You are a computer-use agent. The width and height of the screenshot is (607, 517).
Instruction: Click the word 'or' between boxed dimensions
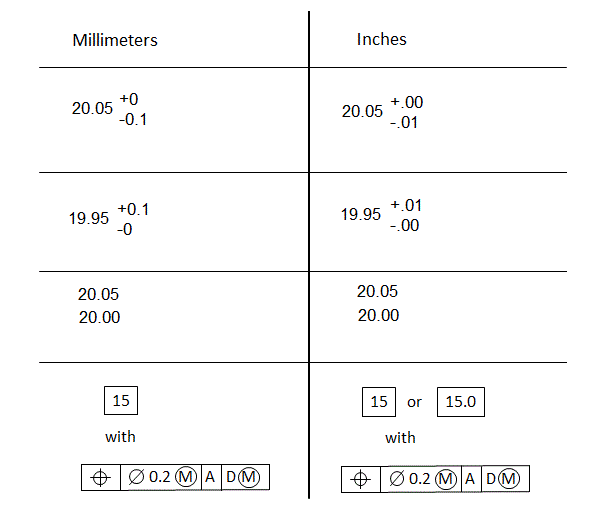click(x=414, y=402)
